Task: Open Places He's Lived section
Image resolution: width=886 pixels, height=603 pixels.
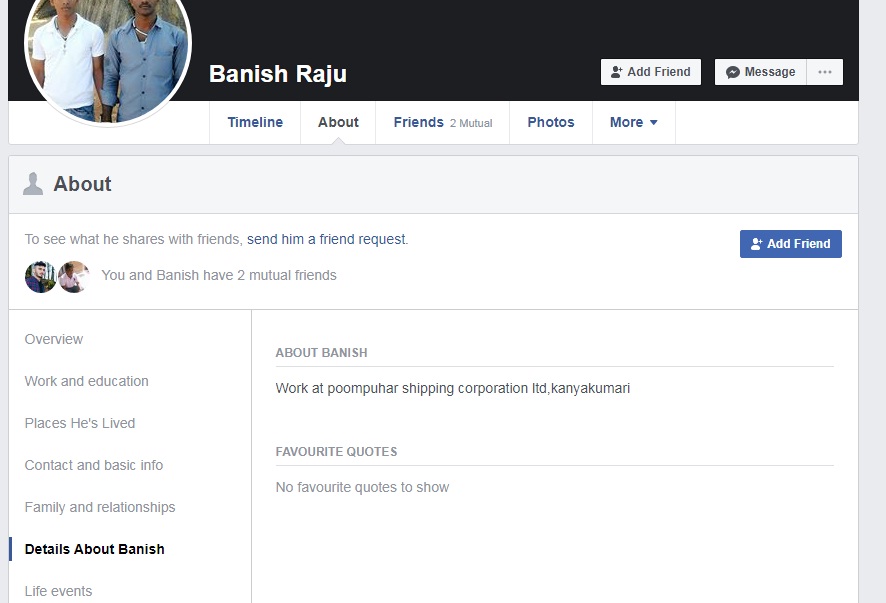Action: [x=80, y=423]
